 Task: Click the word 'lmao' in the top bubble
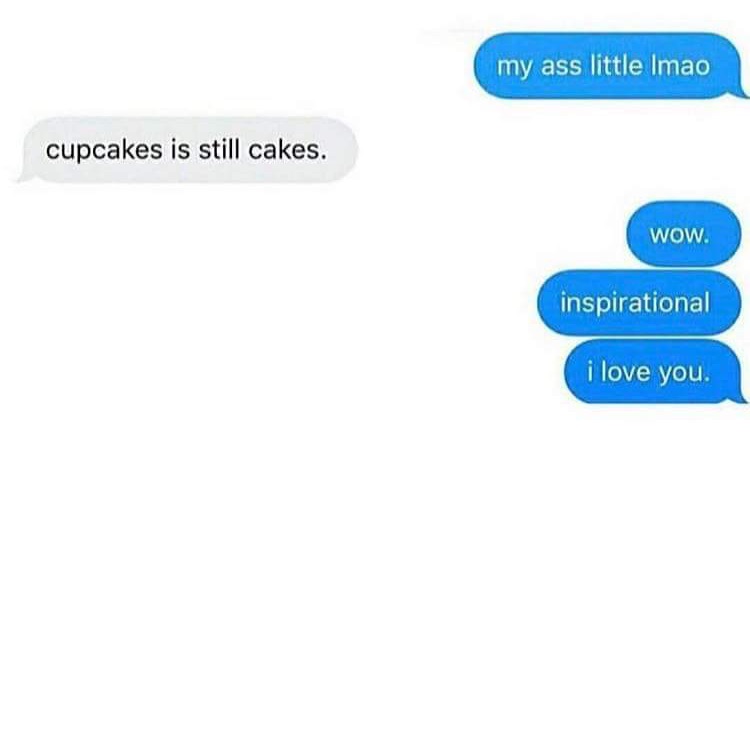coord(681,66)
